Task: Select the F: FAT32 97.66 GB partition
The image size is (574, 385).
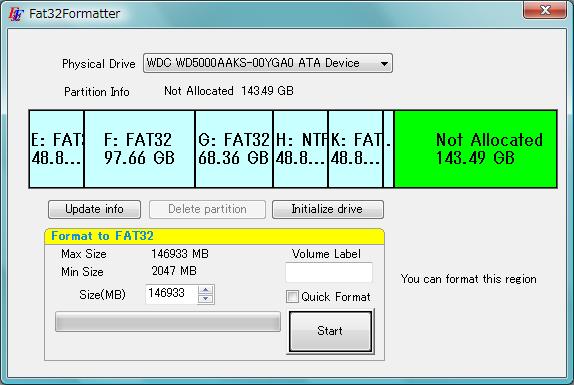Action: [x=139, y=149]
